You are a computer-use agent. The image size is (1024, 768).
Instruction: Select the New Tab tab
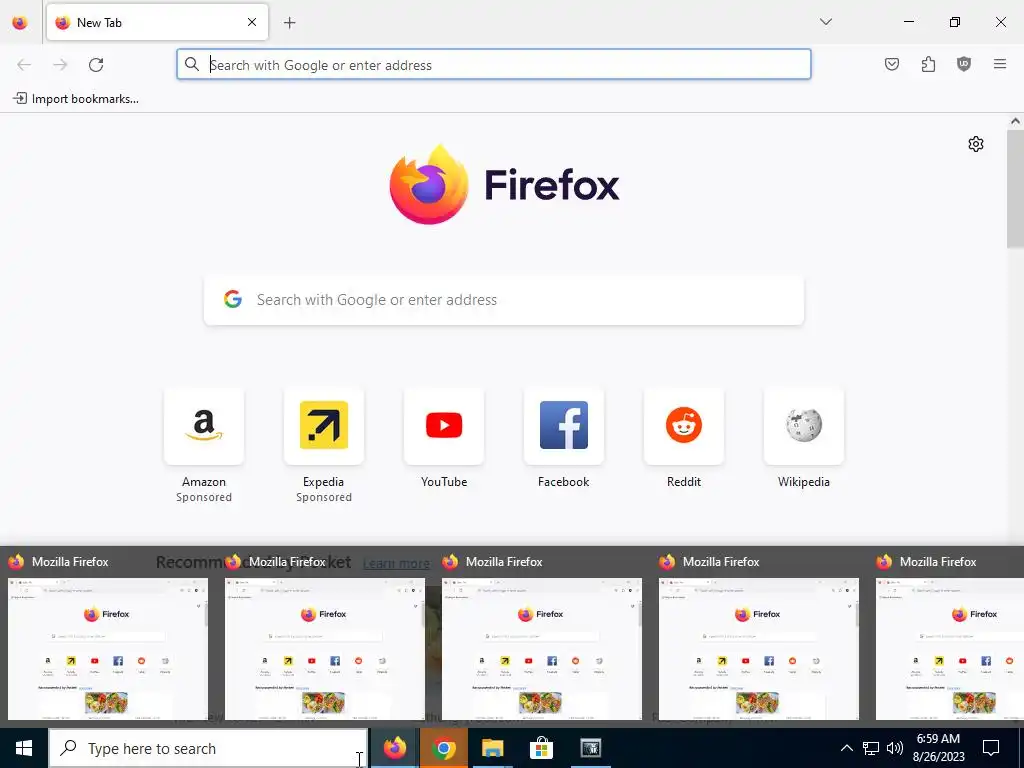(x=157, y=22)
